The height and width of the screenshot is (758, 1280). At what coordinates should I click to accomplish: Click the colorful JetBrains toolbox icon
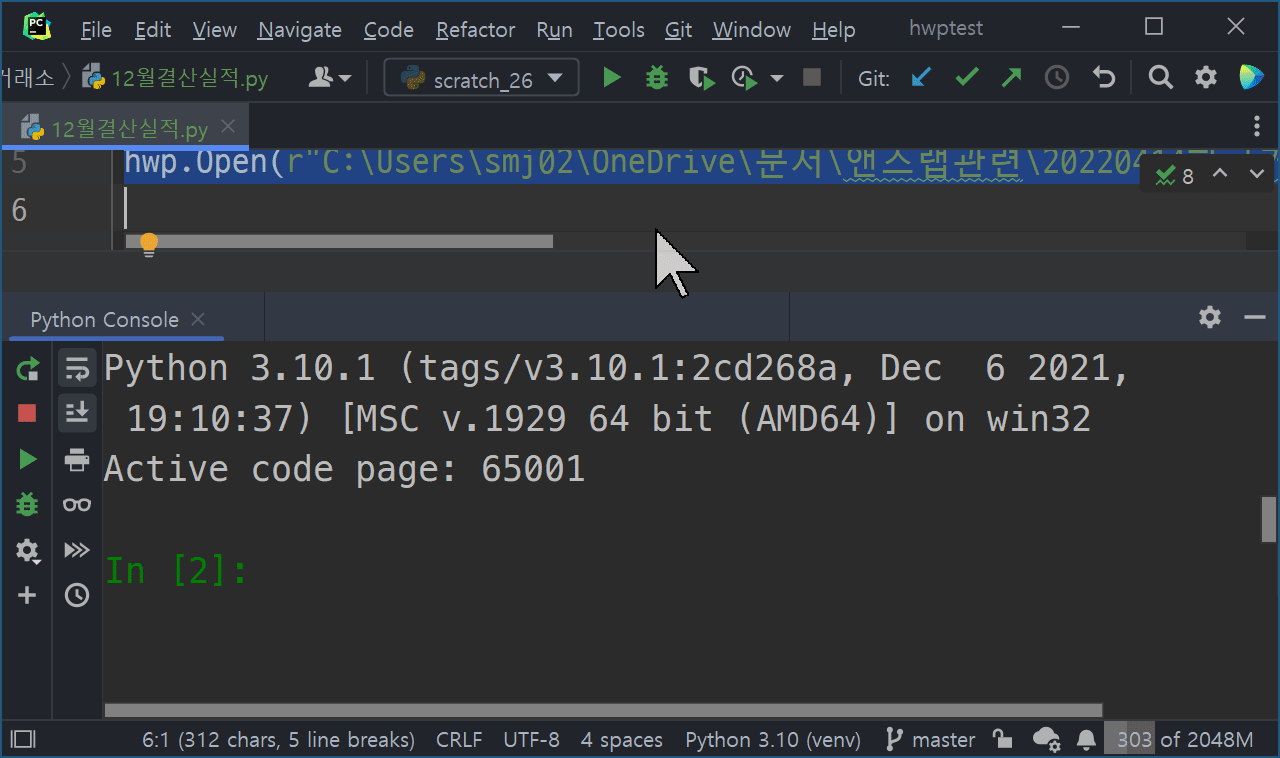(x=1251, y=77)
